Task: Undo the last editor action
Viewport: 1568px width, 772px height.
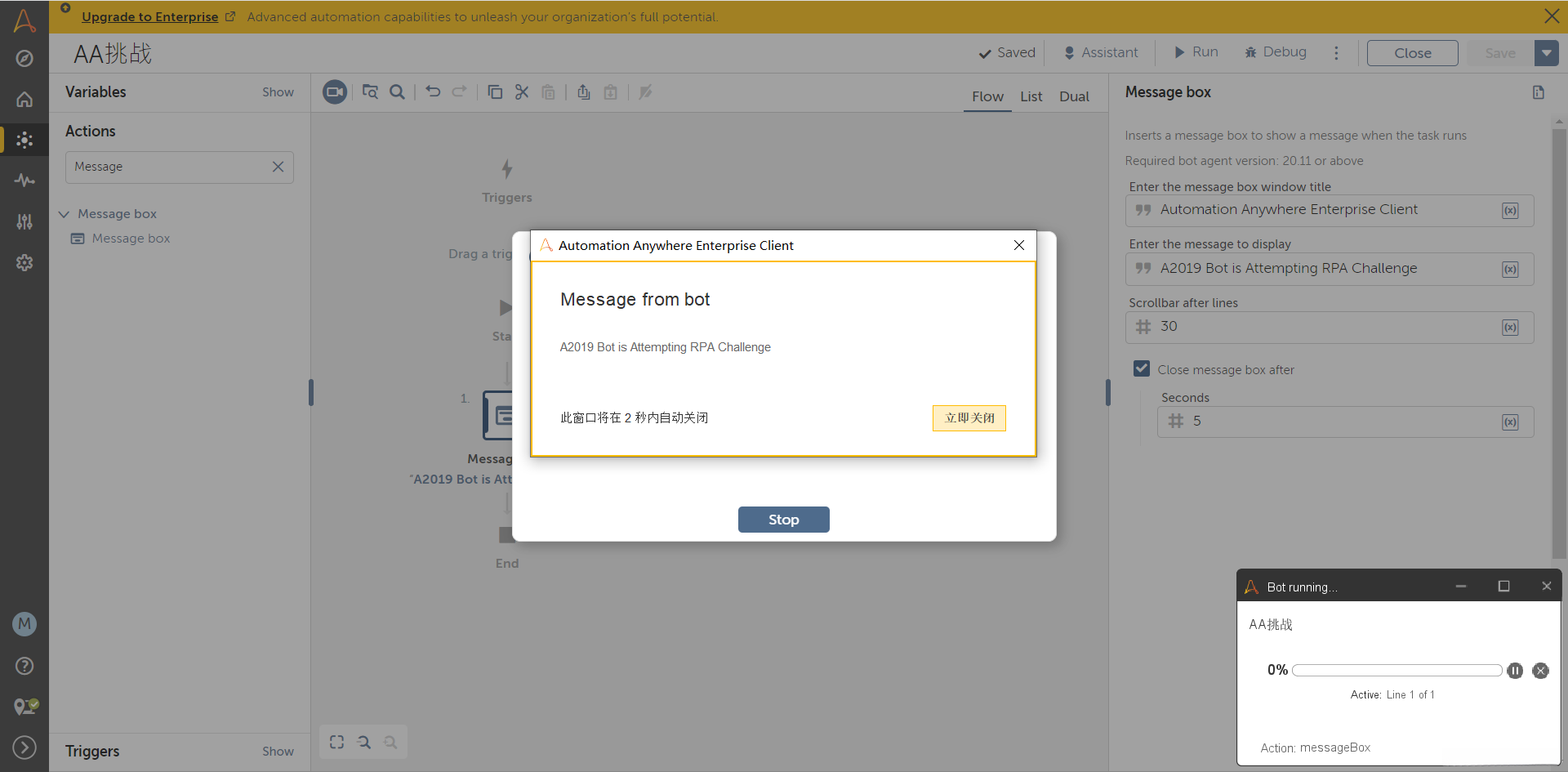Action: point(433,92)
